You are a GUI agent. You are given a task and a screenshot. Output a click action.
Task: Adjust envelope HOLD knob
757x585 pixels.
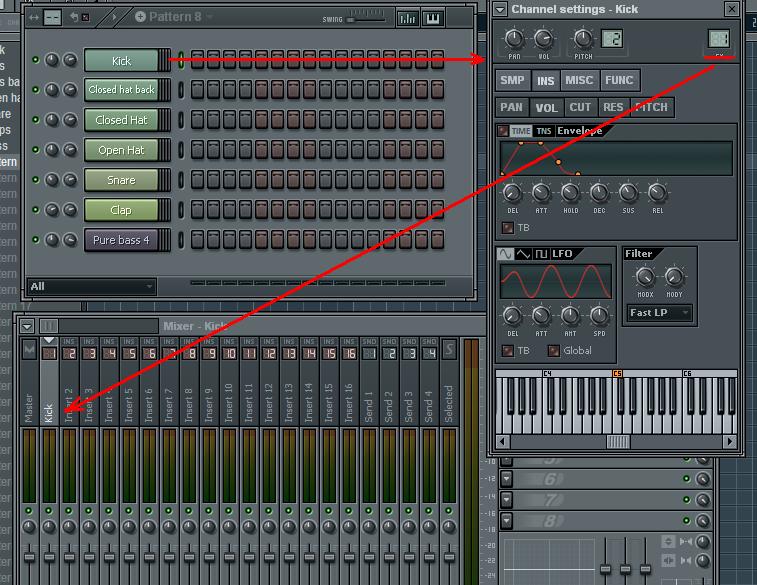point(570,193)
